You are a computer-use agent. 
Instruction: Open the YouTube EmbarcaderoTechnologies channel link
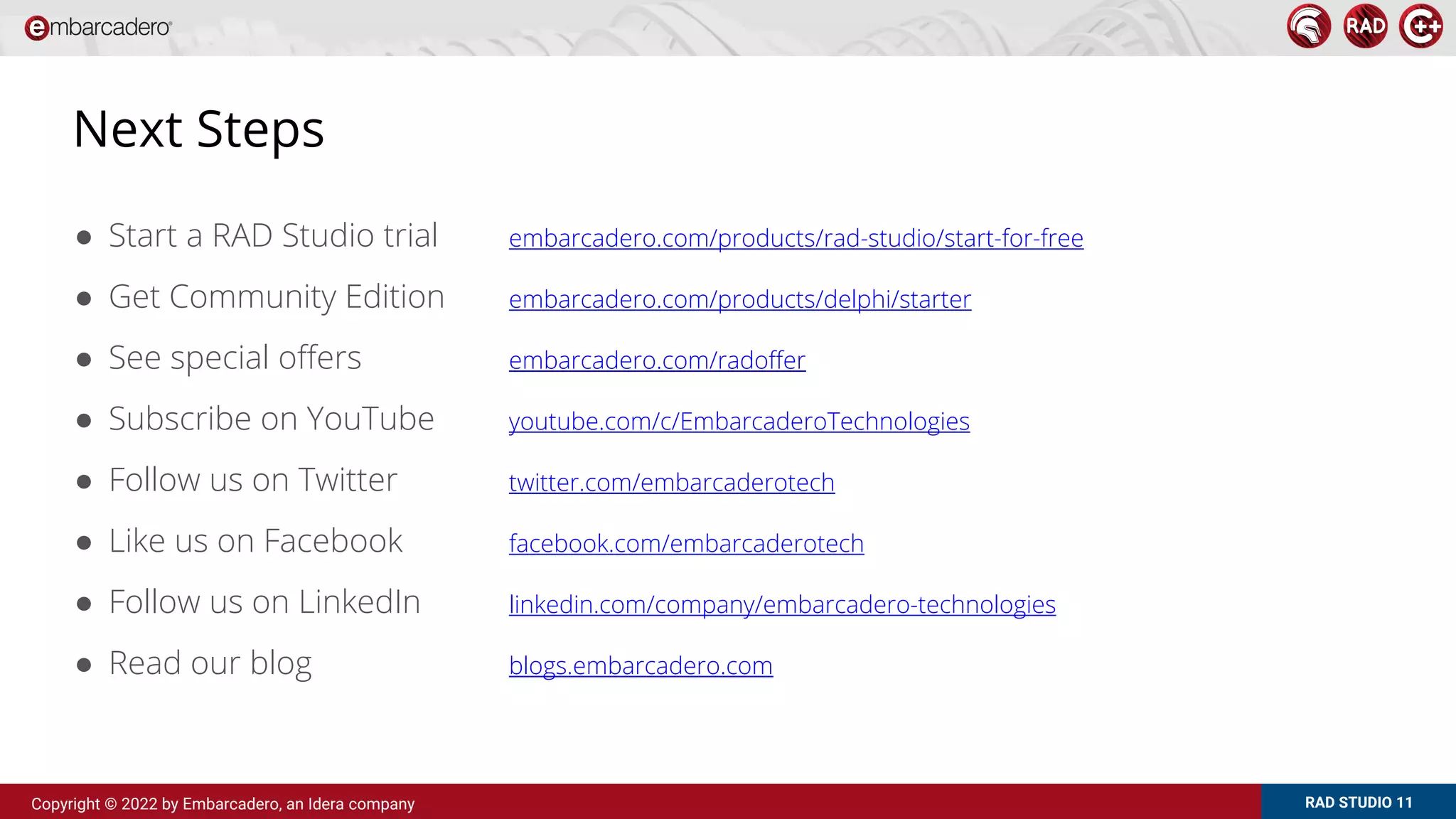coord(739,422)
